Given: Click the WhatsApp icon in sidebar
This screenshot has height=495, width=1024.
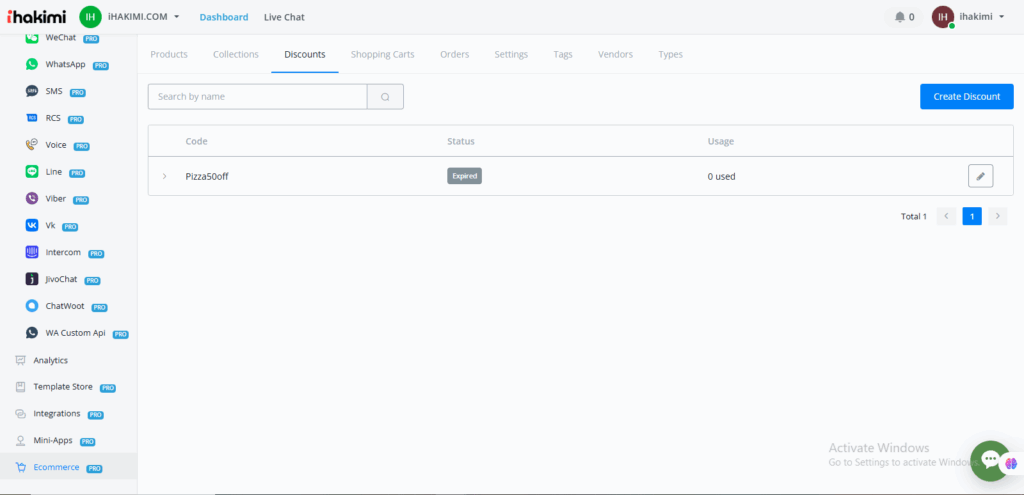Looking at the screenshot, I should click(x=32, y=64).
